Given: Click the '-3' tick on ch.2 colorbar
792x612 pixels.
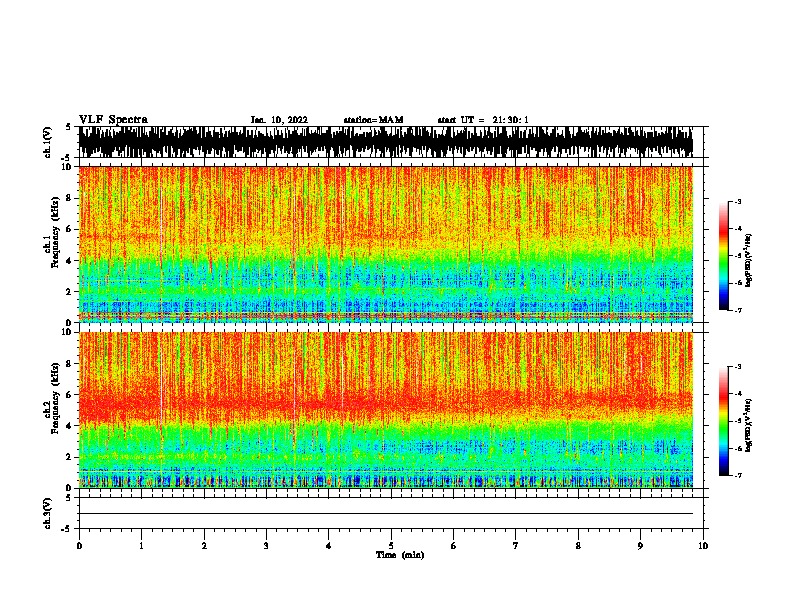Looking at the screenshot, I should point(738,367).
